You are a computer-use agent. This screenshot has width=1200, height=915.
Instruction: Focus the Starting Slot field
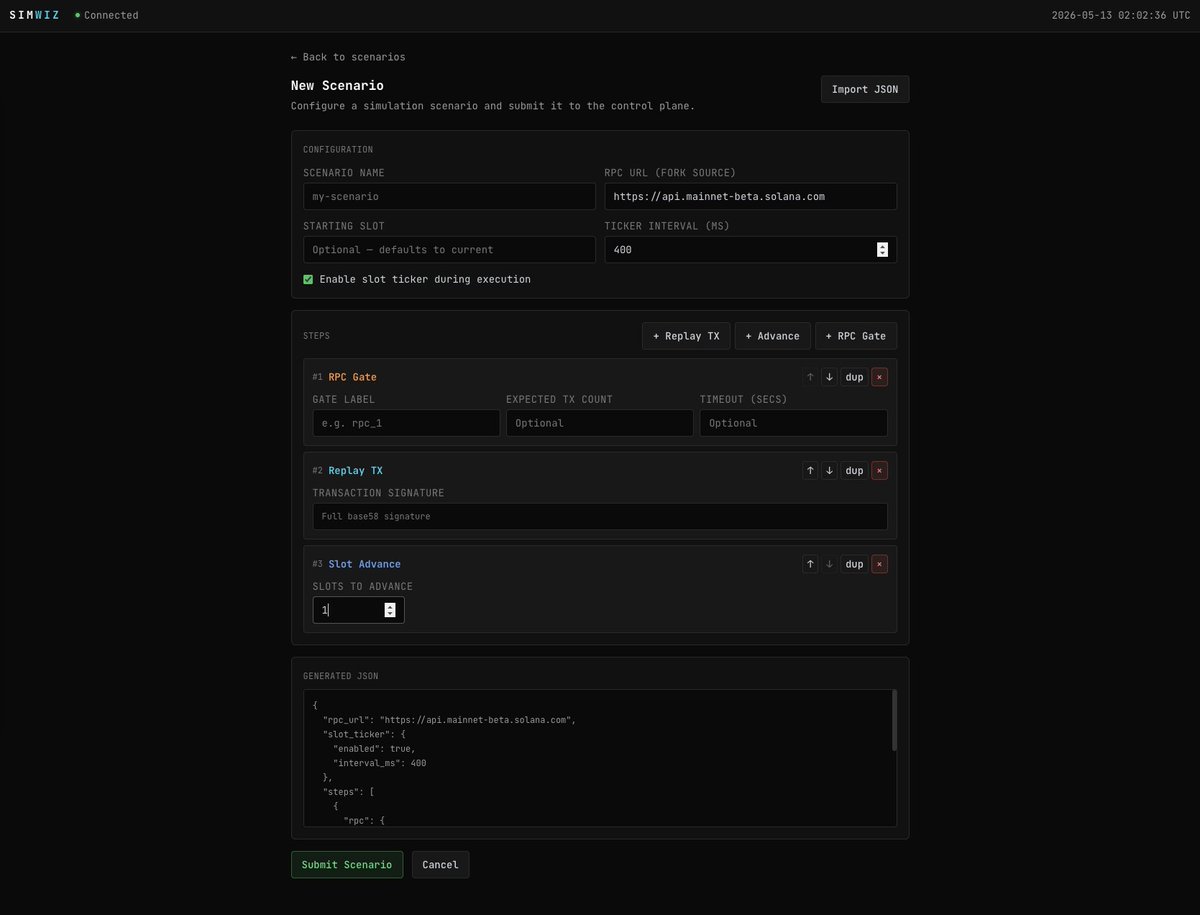click(x=449, y=250)
